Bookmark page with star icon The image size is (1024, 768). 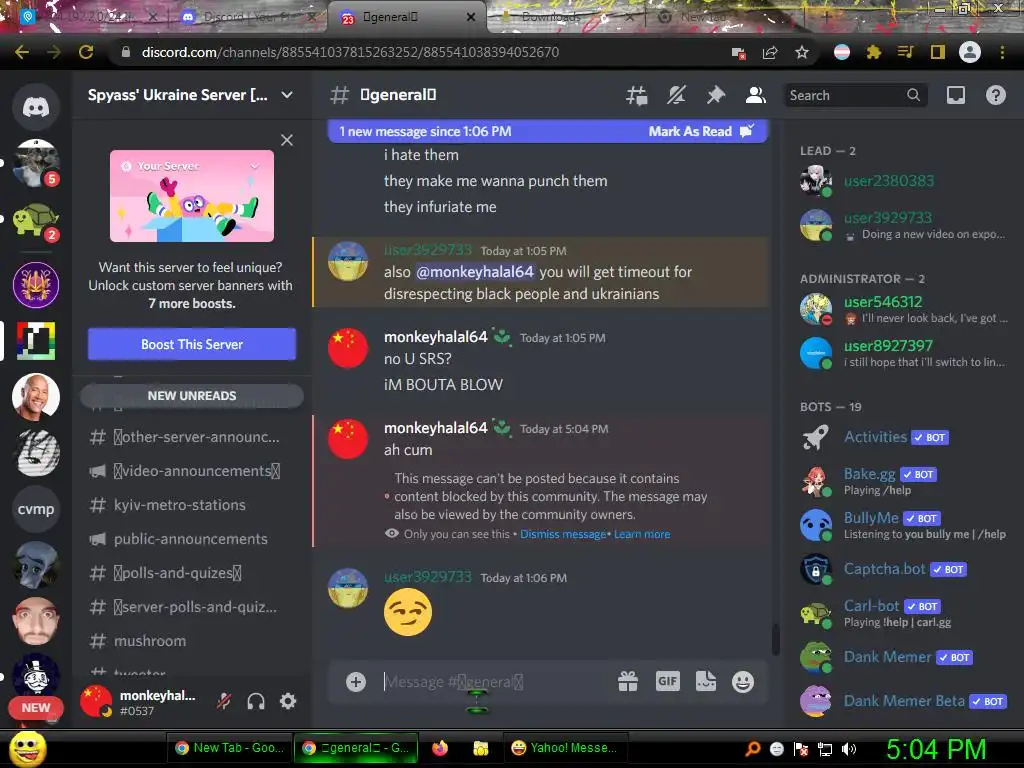(802, 52)
